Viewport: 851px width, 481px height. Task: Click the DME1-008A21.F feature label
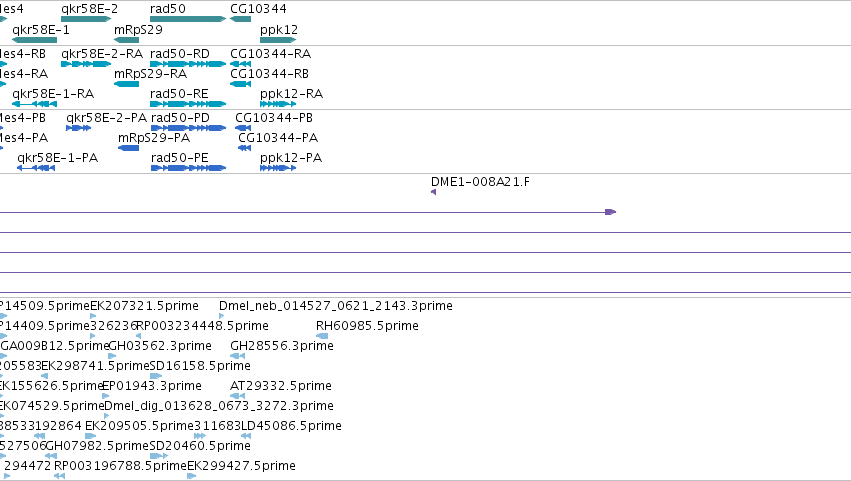click(x=480, y=182)
